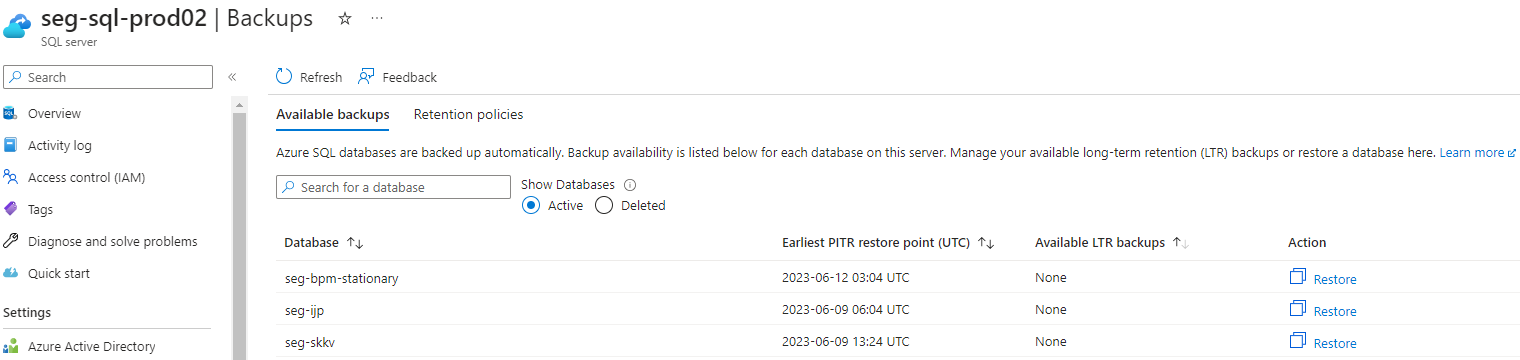Collapse the sidebar with the double chevron
Image resolution: width=1520 pixels, height=360 pixels.
(232, 77)
